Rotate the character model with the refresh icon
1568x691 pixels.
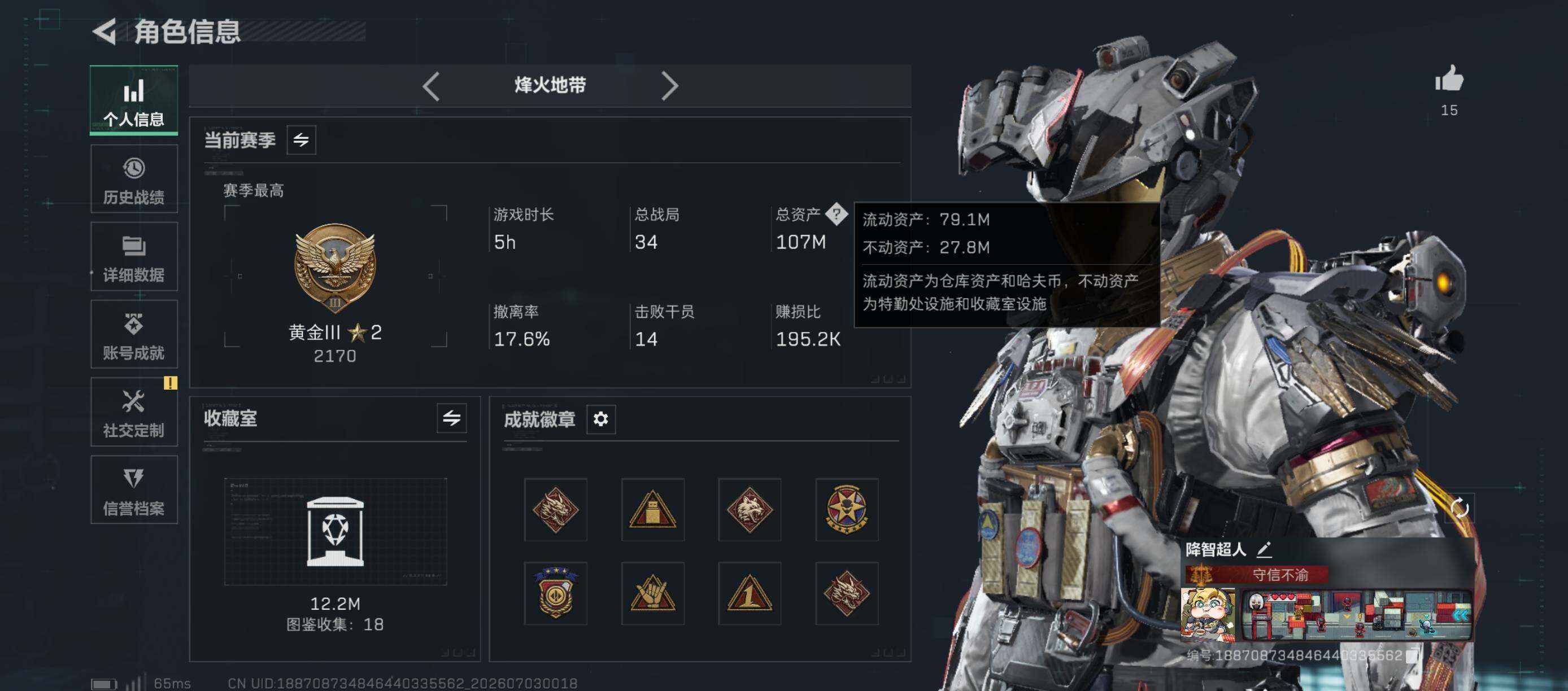(x=1460, y=508)
